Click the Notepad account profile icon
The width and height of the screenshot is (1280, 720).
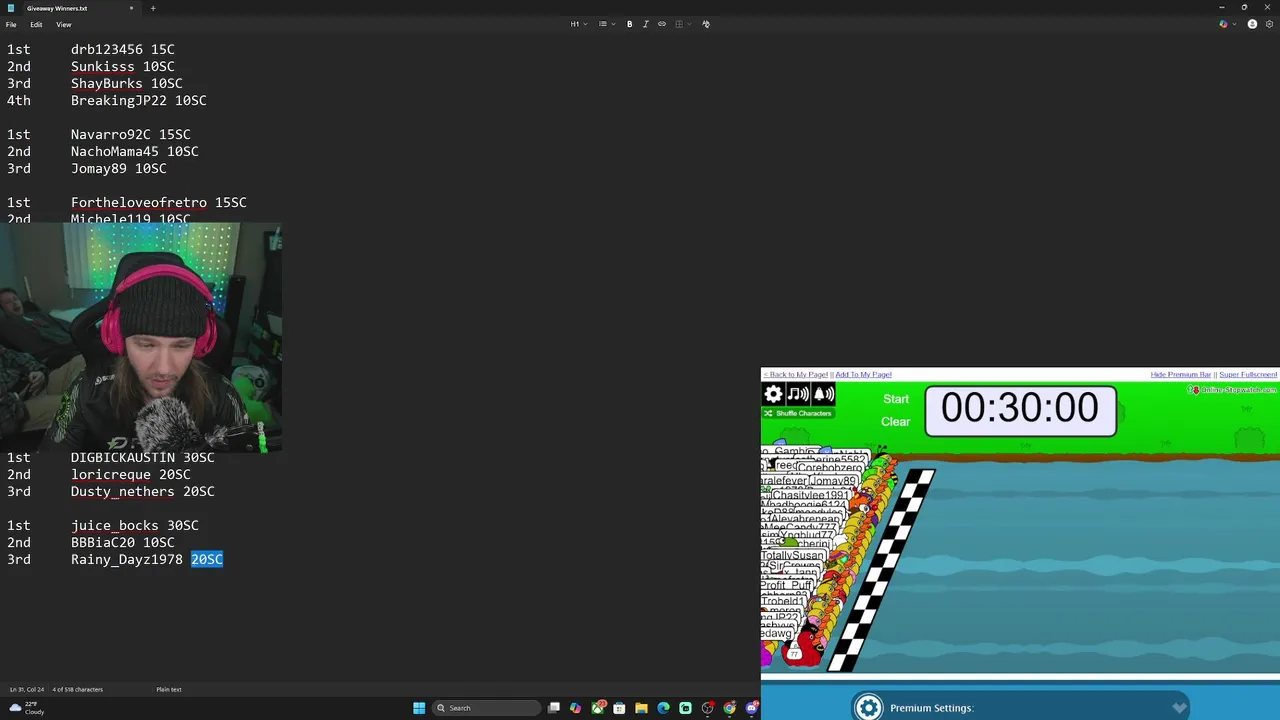pyautogui.click(x=1252, y=24)
